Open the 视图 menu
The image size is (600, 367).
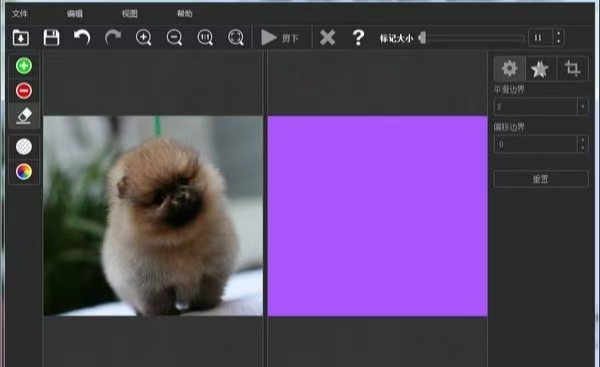(130, 14)
